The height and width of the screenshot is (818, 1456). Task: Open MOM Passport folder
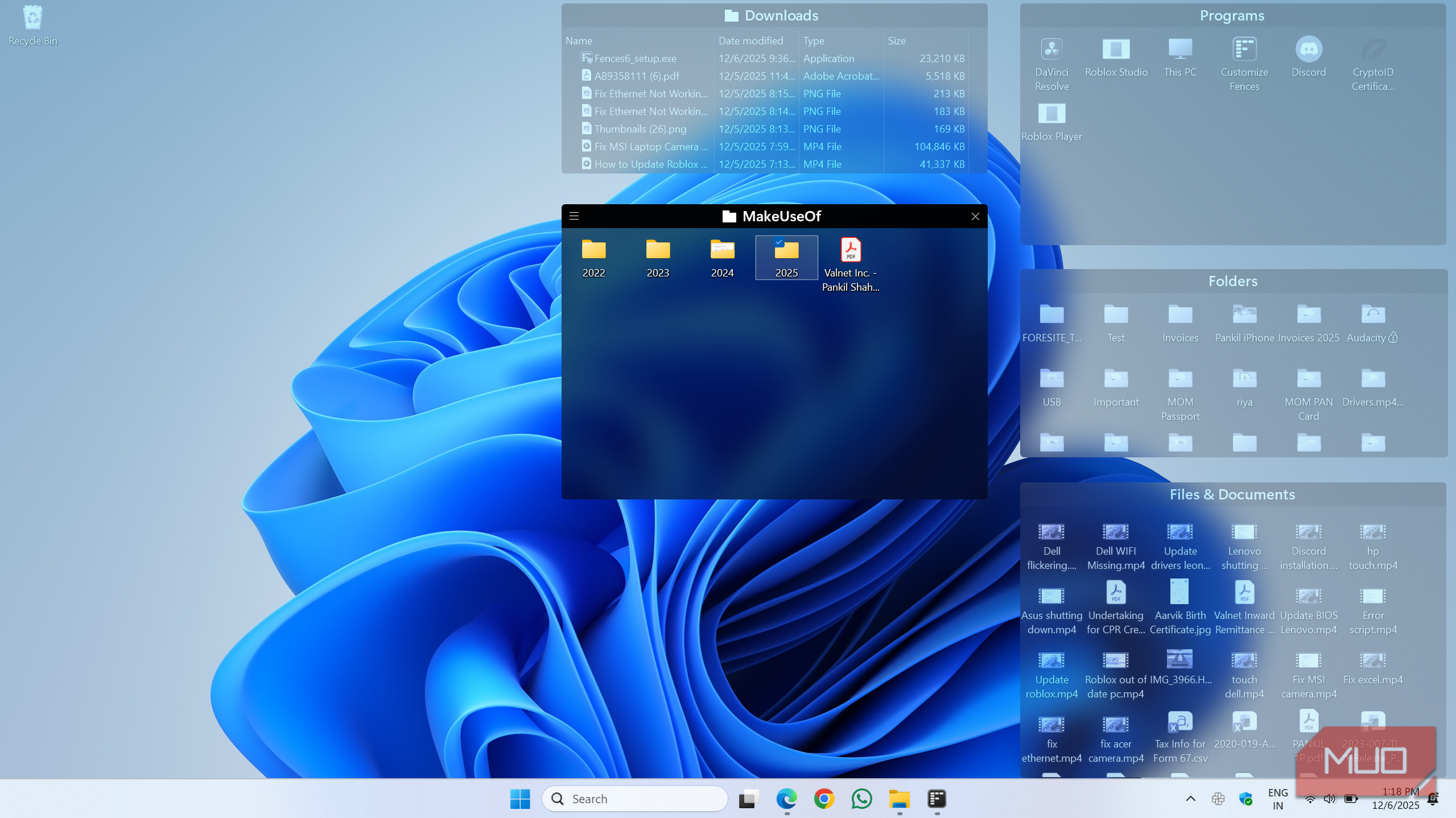click(x=1180, y=394)
